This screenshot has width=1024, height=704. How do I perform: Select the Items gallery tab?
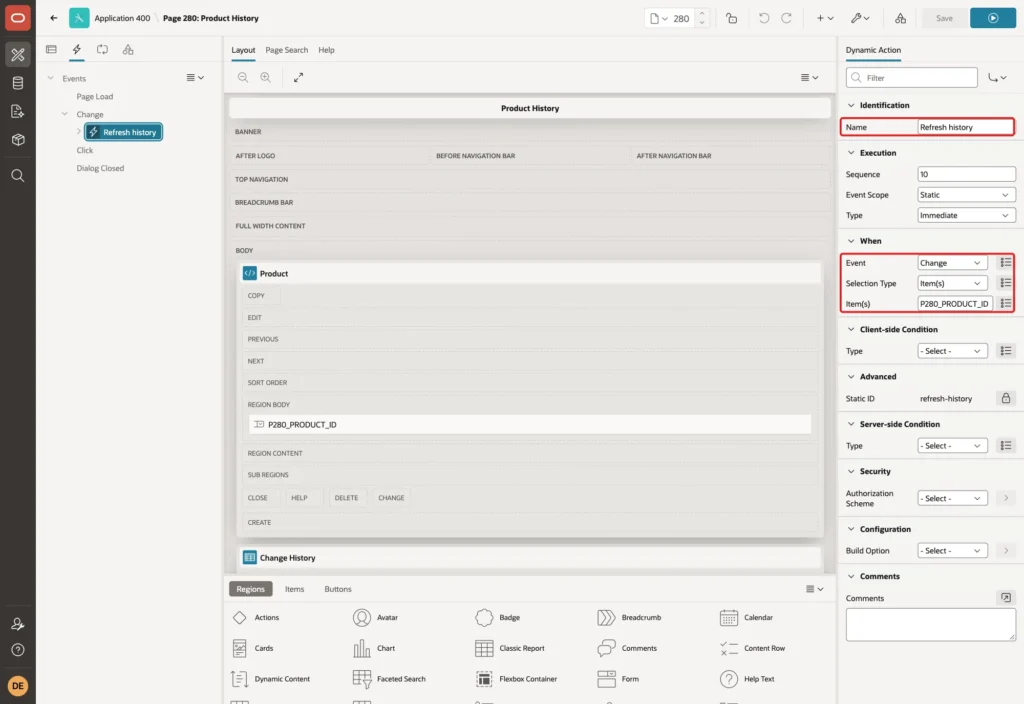pos(294,589)
